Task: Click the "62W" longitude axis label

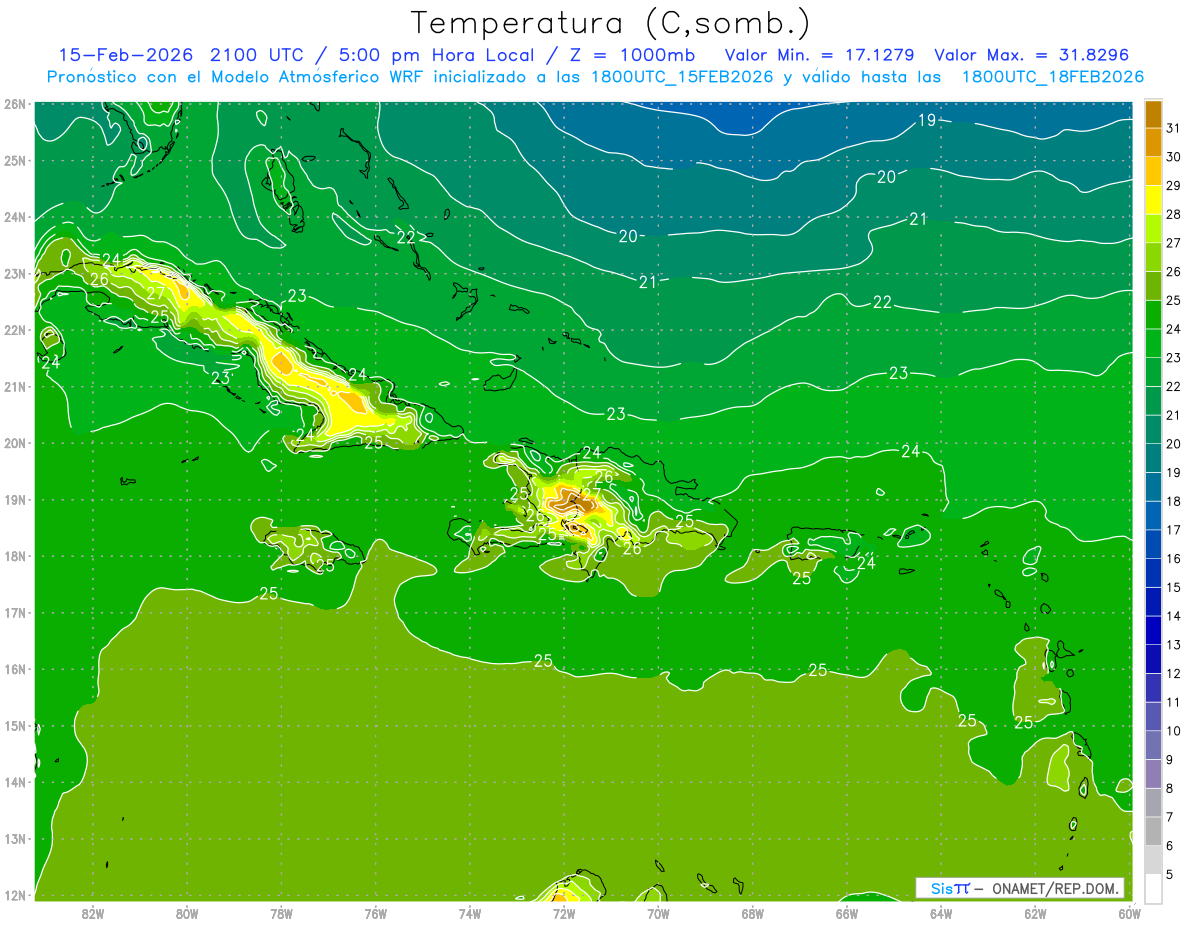Action: [x=1035, y=913]
